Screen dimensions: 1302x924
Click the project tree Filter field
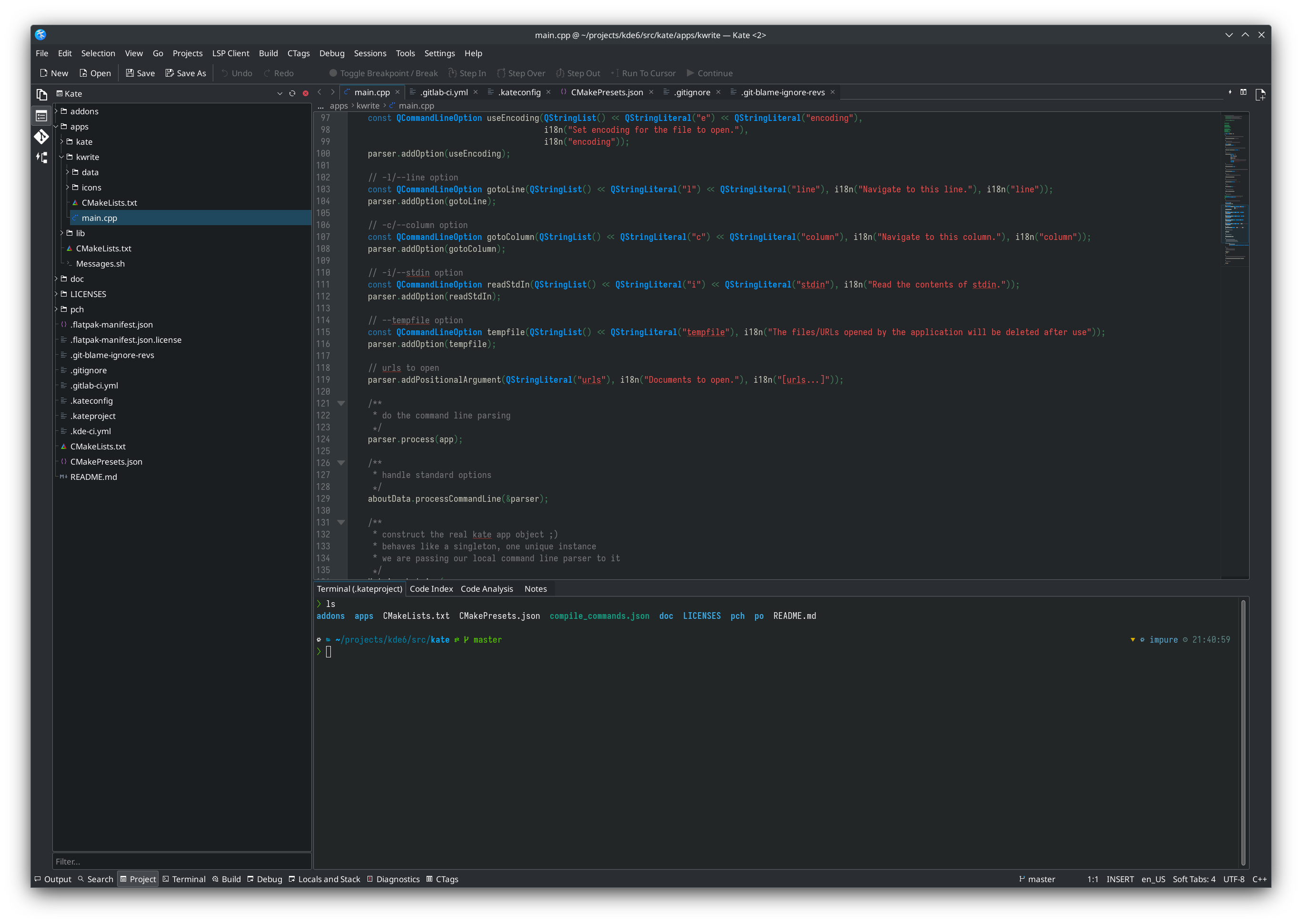(x=181, y=862)
